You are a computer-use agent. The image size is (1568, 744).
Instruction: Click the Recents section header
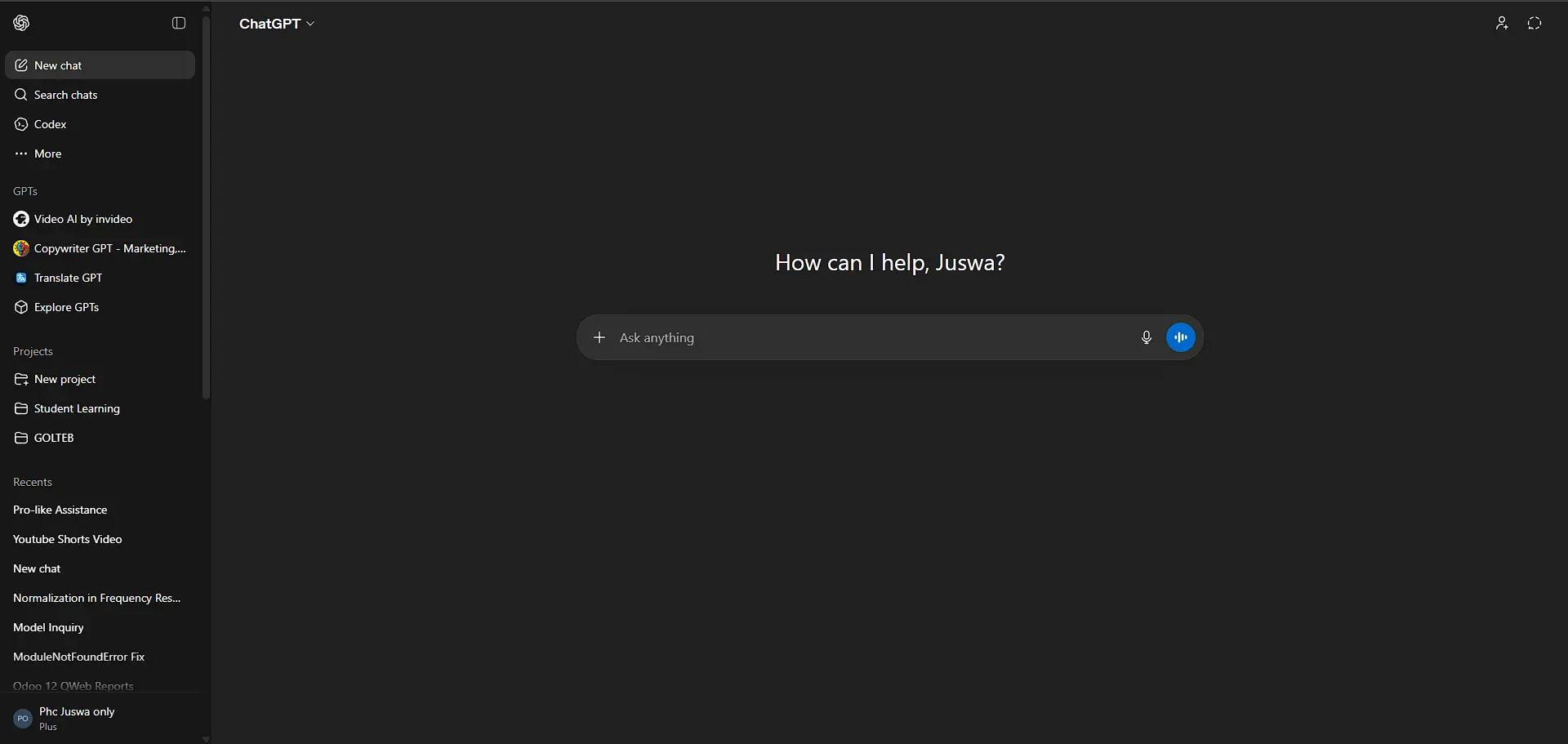[x=33, y=482]
